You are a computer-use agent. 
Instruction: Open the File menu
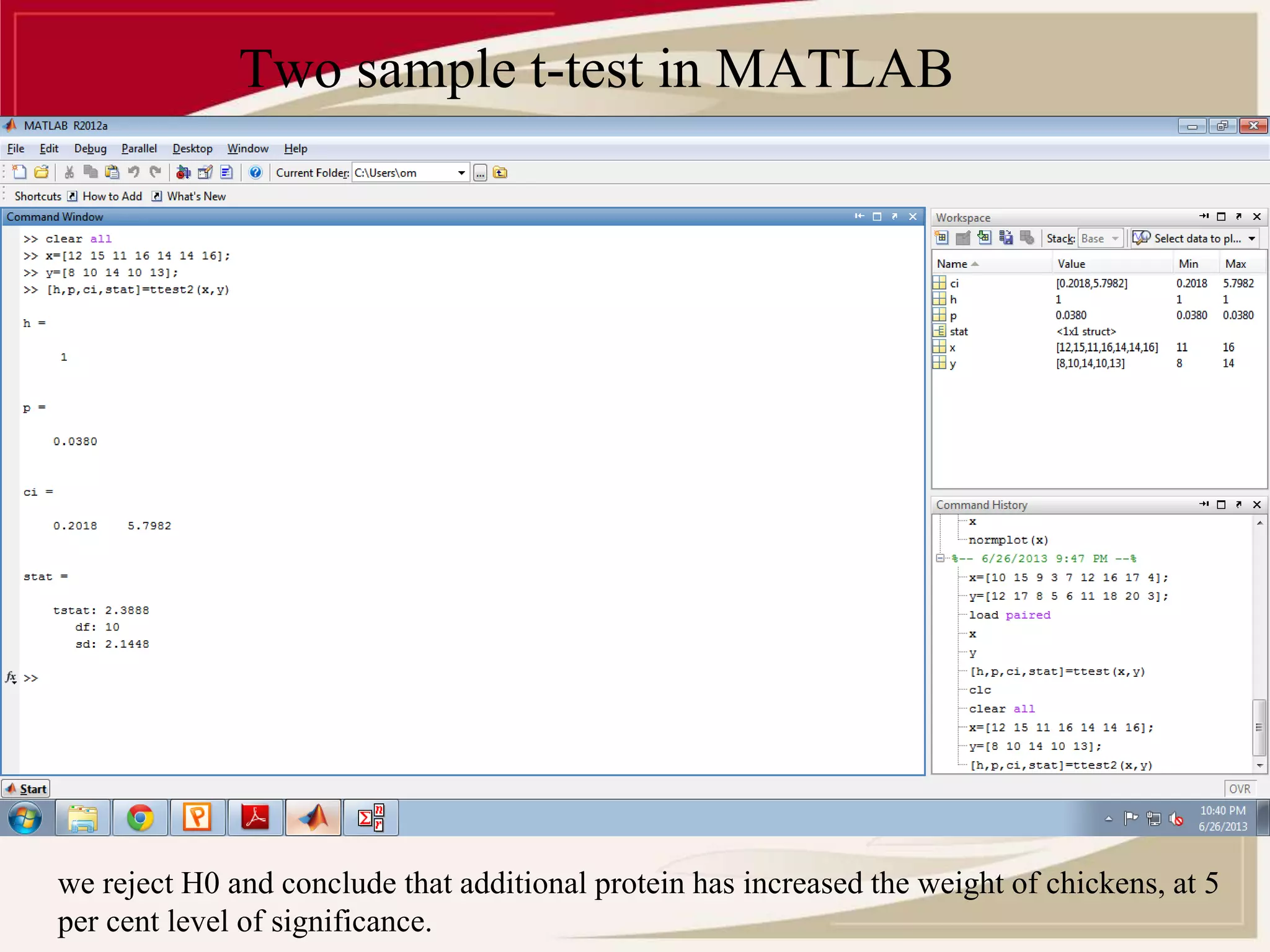(16, 149)
